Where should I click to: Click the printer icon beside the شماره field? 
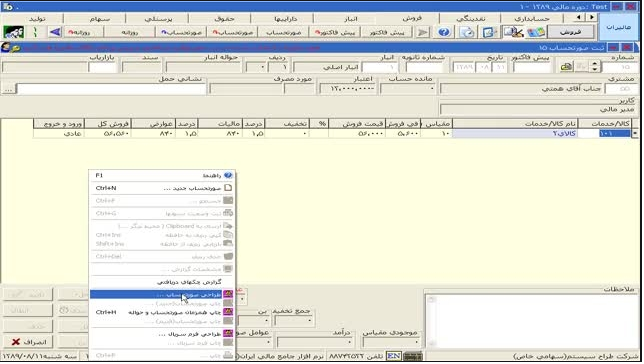[x=566, y=67]
